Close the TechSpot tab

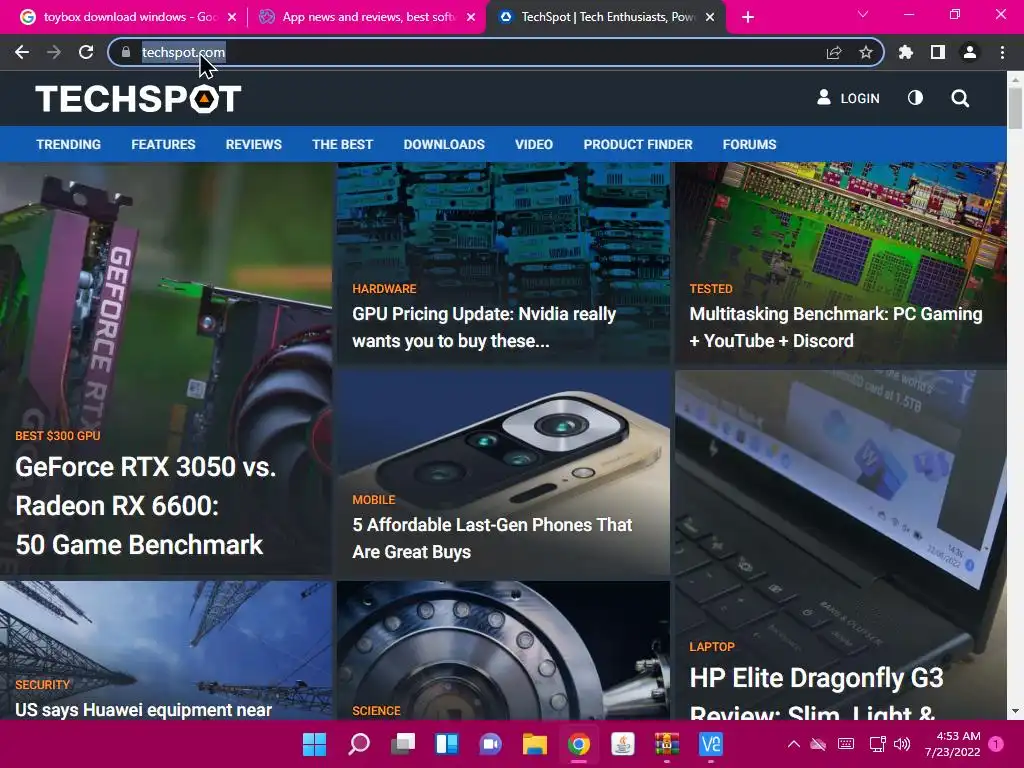click(x=711, y=17)
